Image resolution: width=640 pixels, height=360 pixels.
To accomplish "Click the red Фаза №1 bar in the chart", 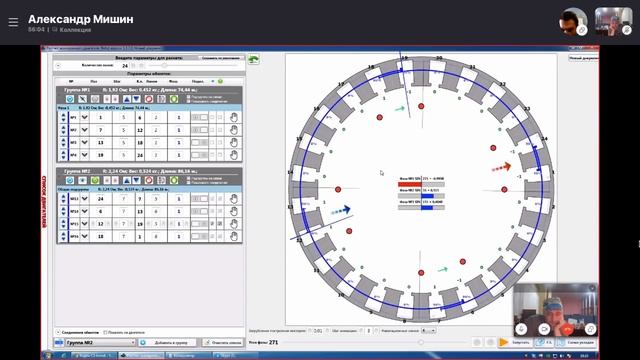I will point(409,184).
